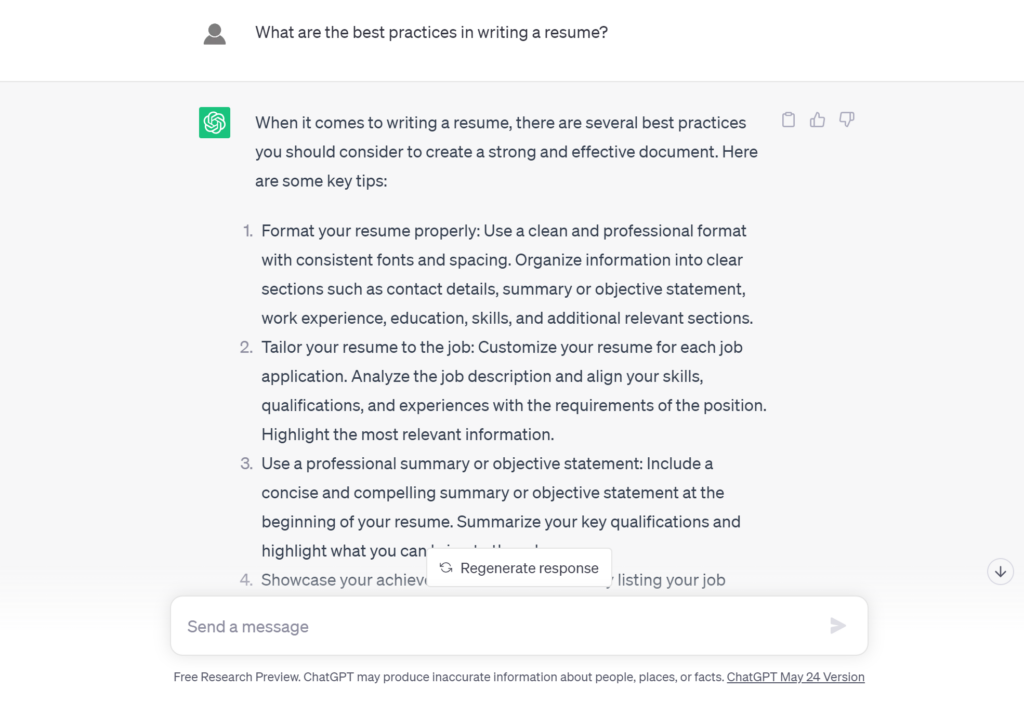
Task: Focus the Send a message input field
Action: pos(519,626)
